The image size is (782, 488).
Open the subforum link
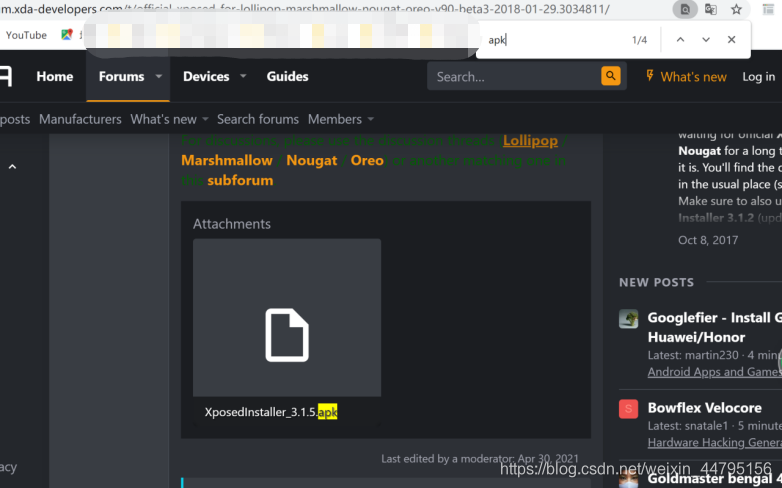coord(240,180)
